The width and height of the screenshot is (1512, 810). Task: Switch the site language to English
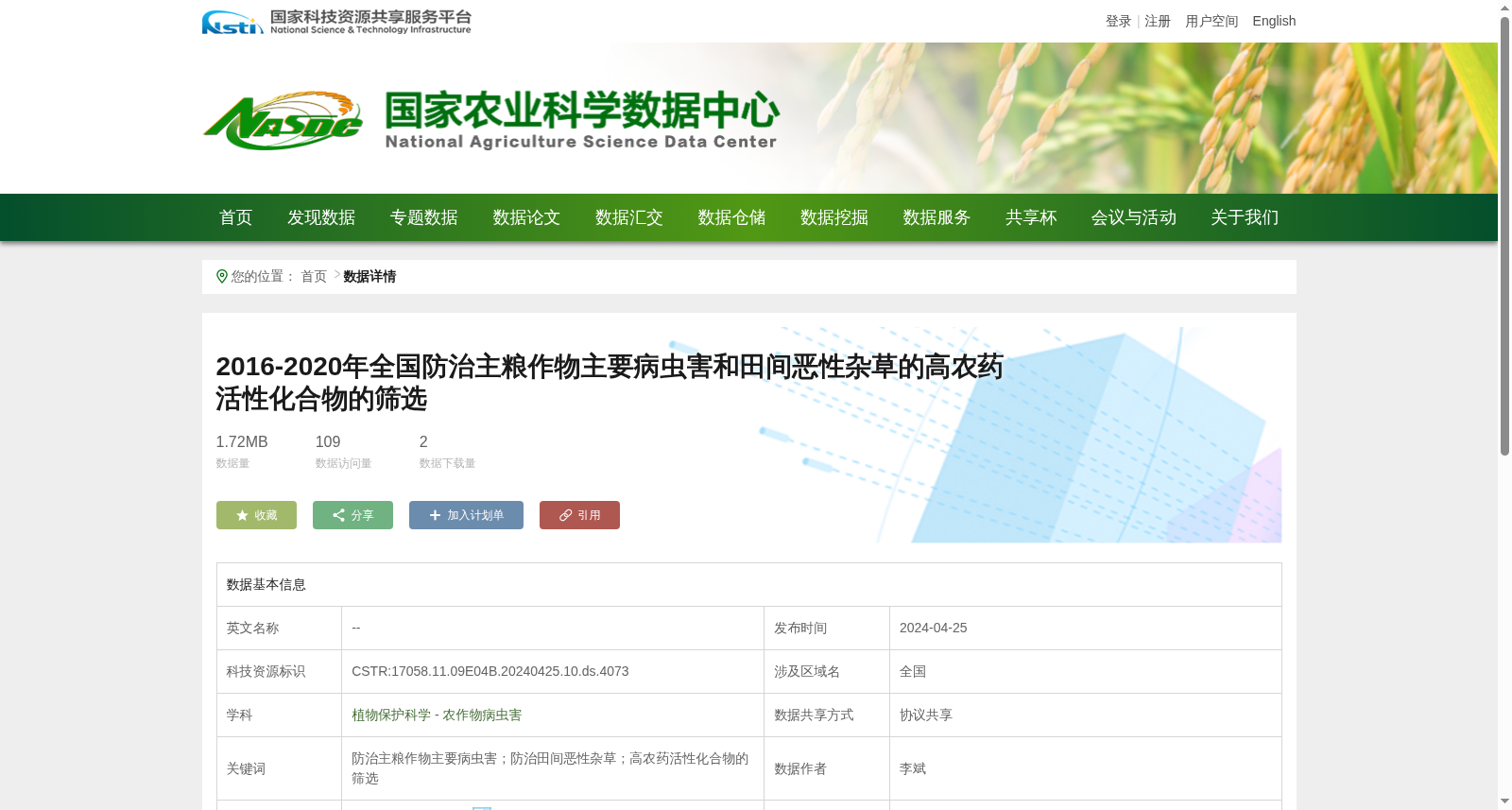click(x=1274, y=21)
